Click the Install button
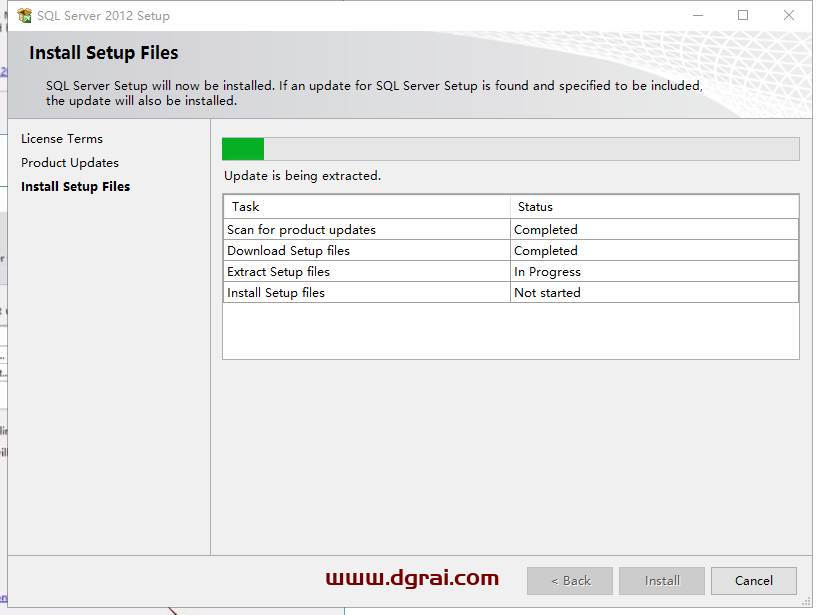The height and width of the screenshot is (615, 820). tap(662, 580)
